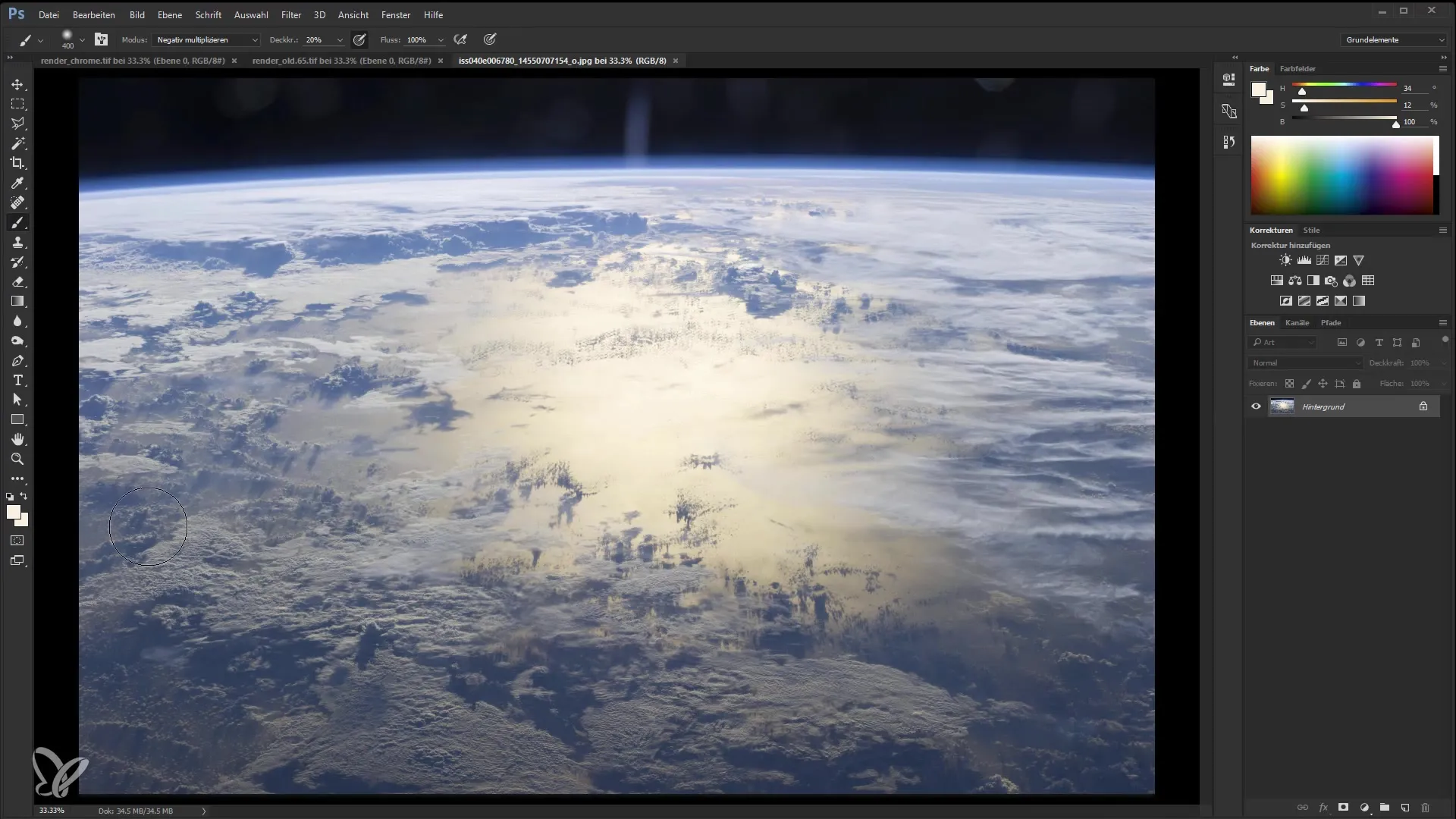Image resolution: width=1456 pixels, height=819 pixels.
Task: Toggle the brush settings panel button
Action: tap(101, 39)
